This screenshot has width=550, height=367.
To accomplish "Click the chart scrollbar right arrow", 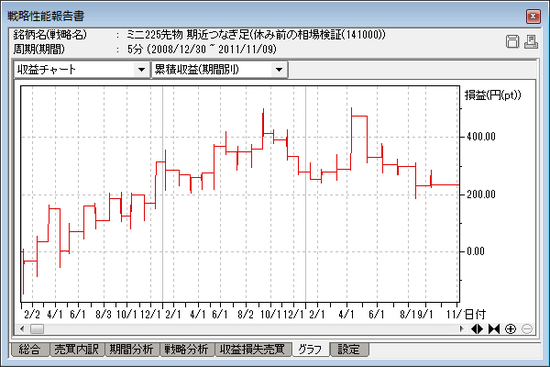I will click(462, 329).
